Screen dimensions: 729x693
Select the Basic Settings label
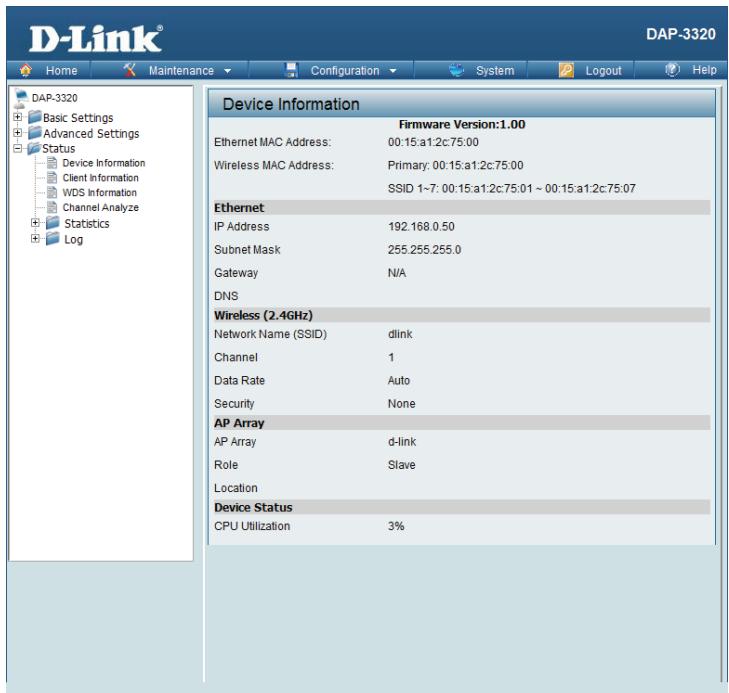(x=78, y=118)
